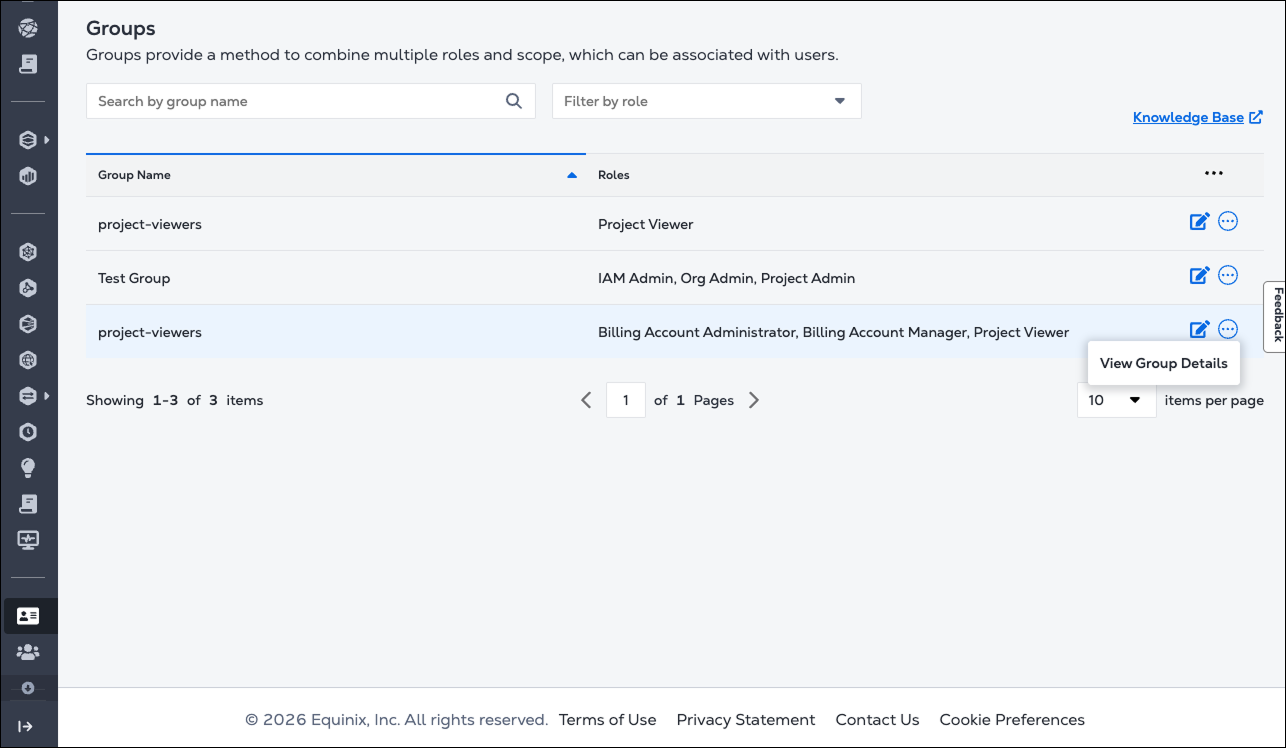Screen dimensions: 1286x748
Task: Edit the group with Billing Account roles
Action: tap(1199, 330)
